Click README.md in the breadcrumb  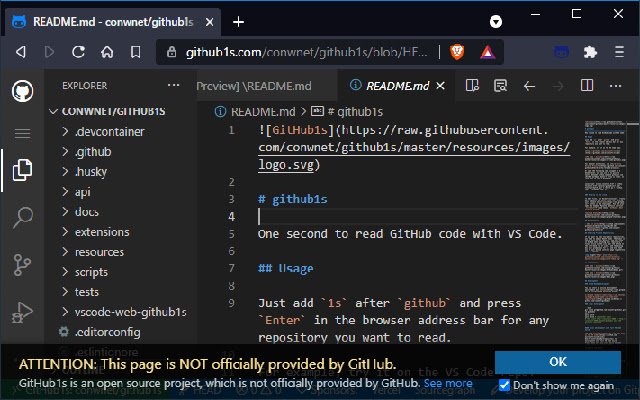tap(263, 111)
